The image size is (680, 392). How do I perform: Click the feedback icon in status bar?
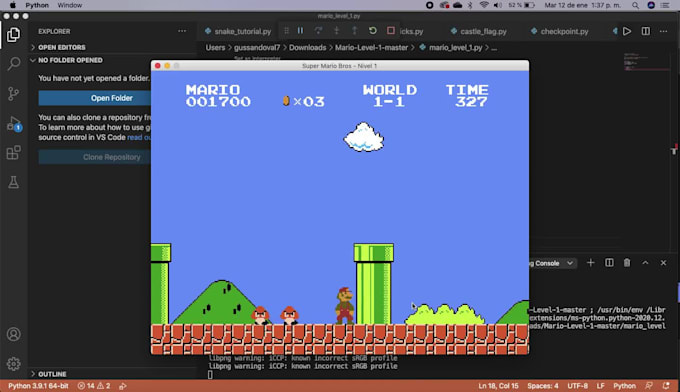point(649,385)
